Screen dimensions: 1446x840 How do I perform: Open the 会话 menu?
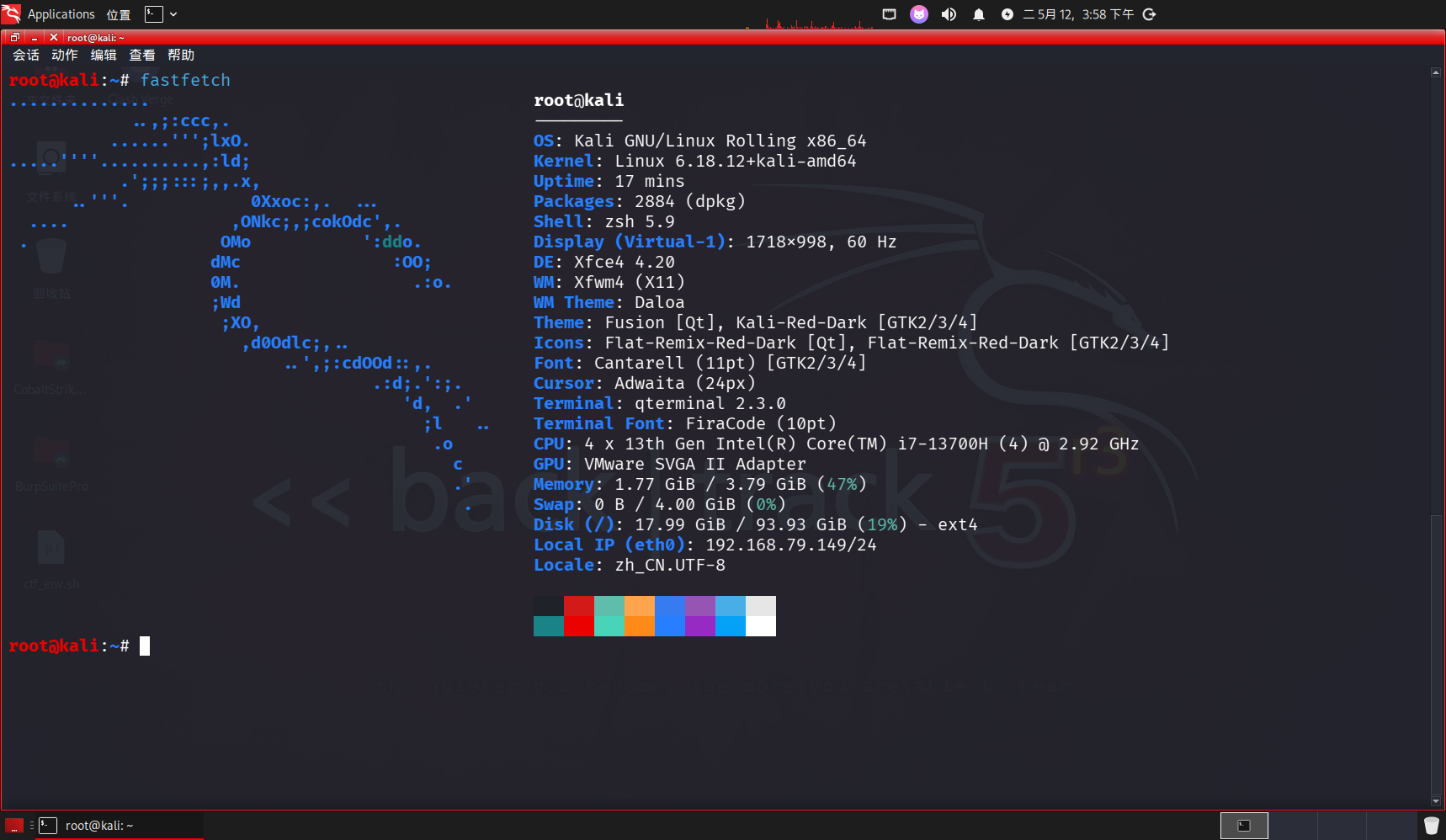[x=26, y=56]
